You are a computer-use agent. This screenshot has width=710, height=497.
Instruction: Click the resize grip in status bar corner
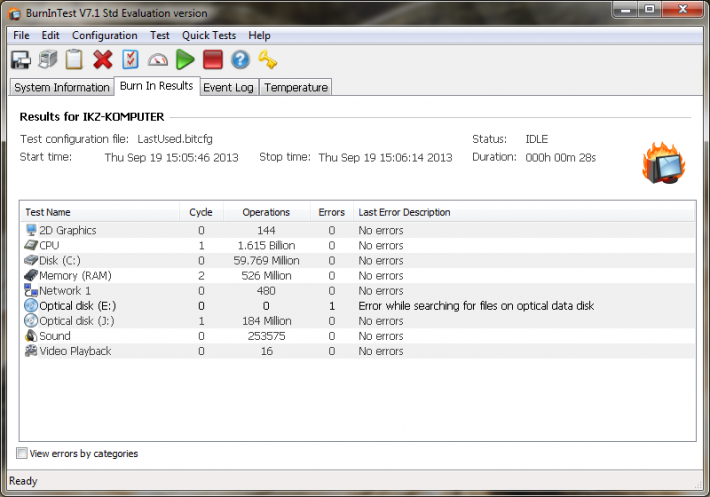(698, 484)
